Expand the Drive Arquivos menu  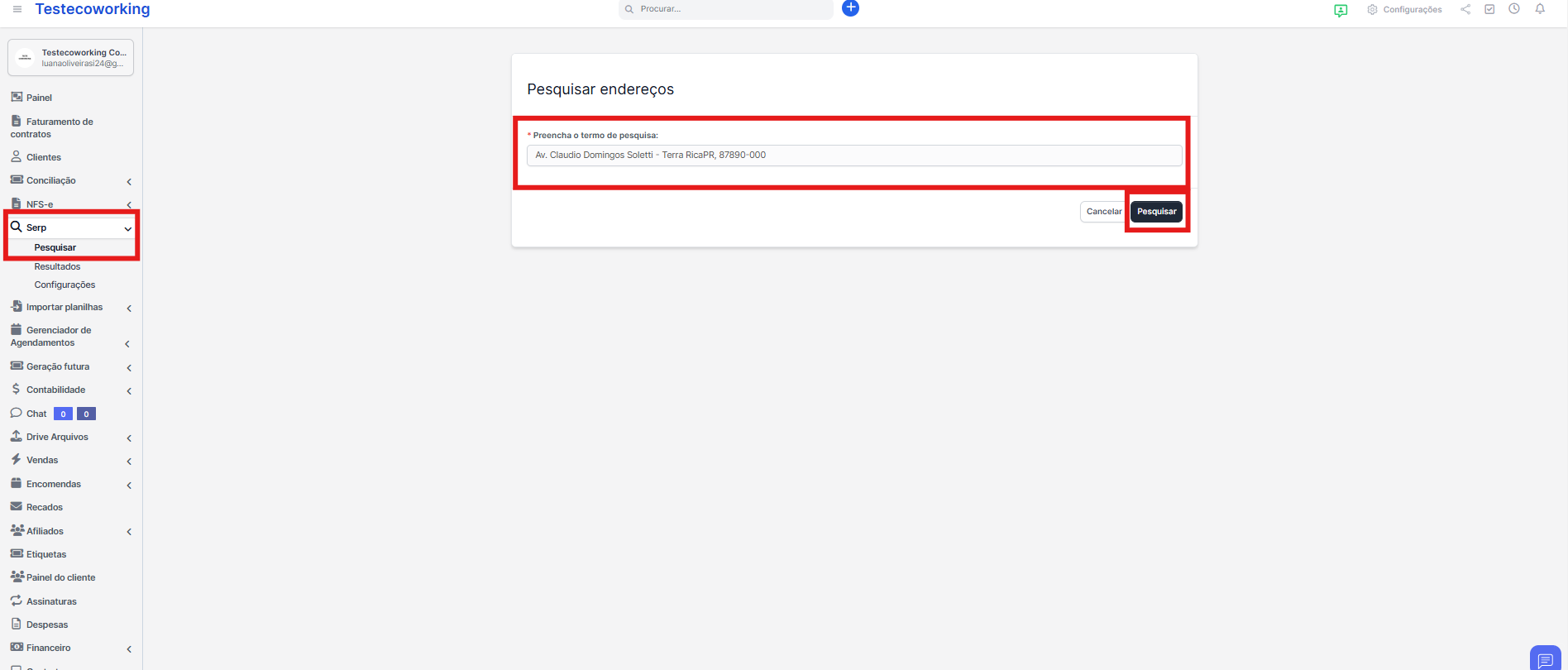129,438
